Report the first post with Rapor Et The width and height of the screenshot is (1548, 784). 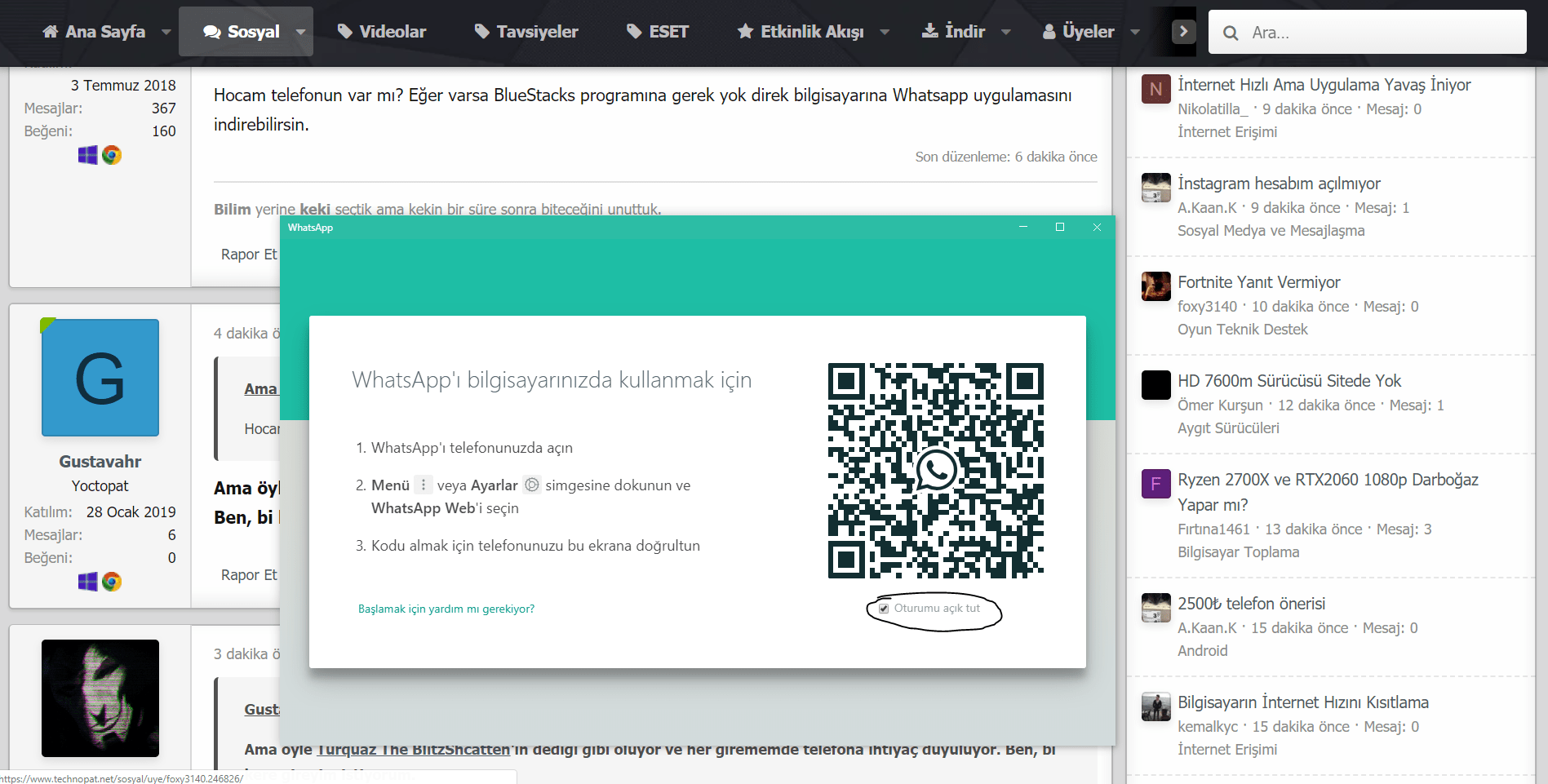click(249, 255)
